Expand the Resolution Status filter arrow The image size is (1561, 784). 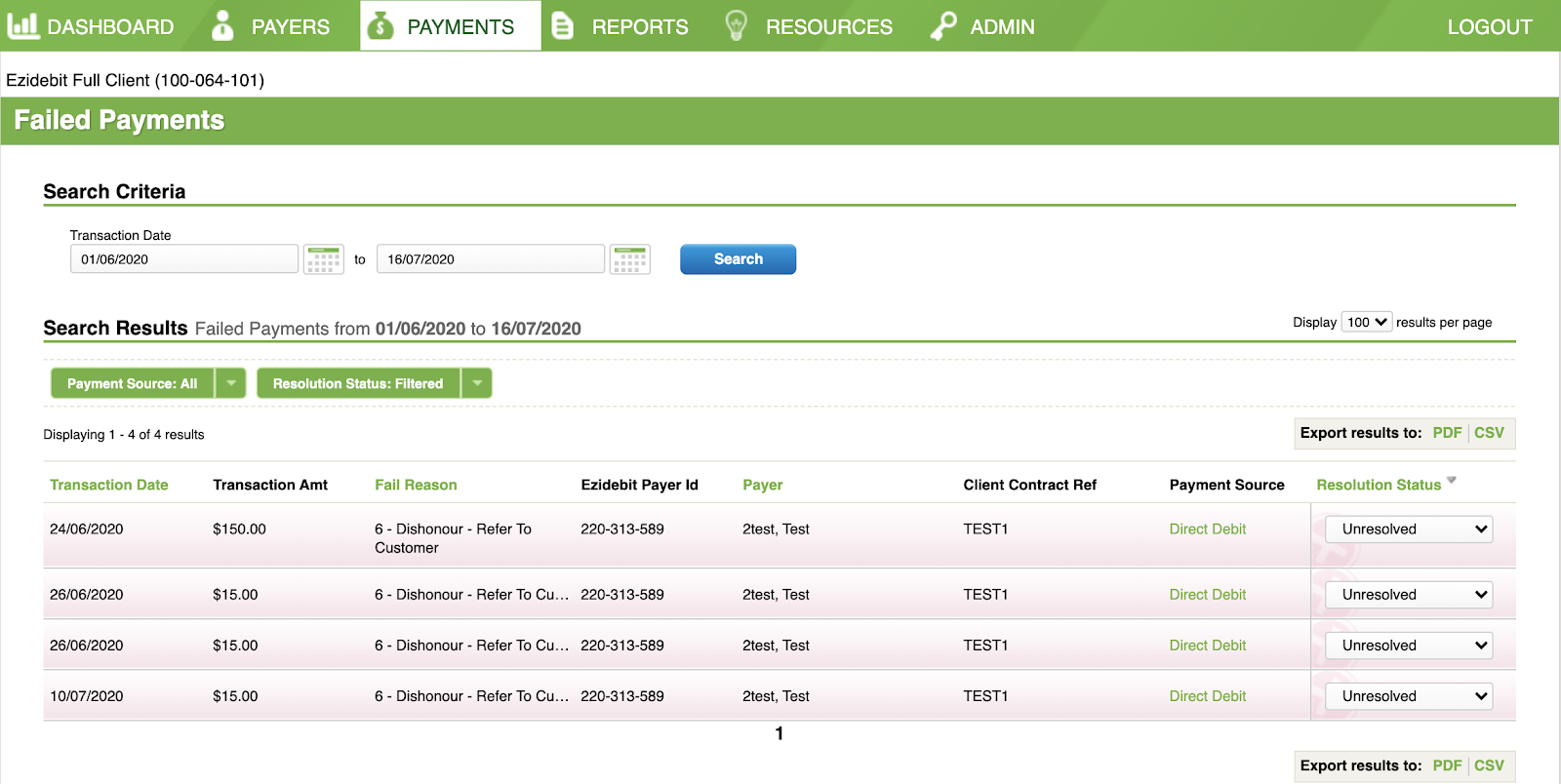(x=477, y=384)
